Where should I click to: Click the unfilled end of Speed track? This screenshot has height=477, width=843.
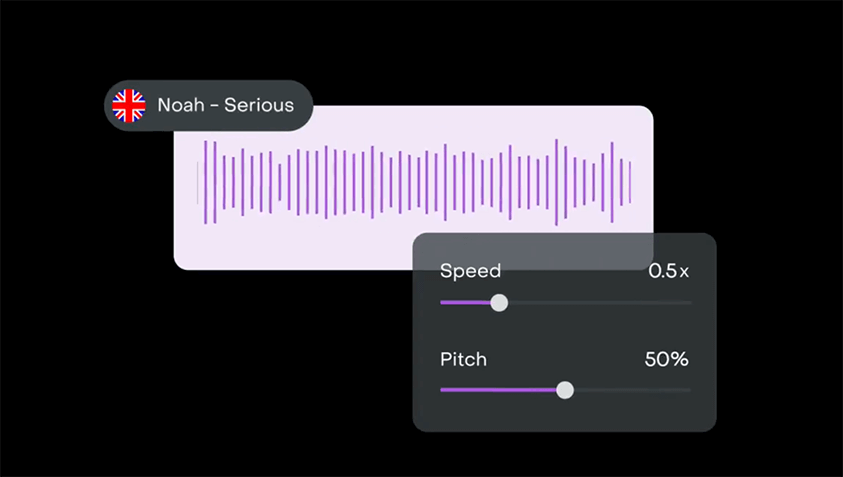[x=682, y=303]
